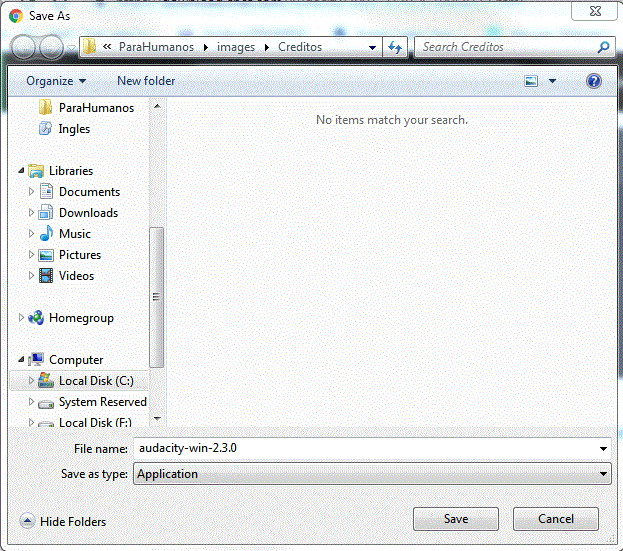Open the Videos library
623x551 pixels.
[x=66, y=276]
